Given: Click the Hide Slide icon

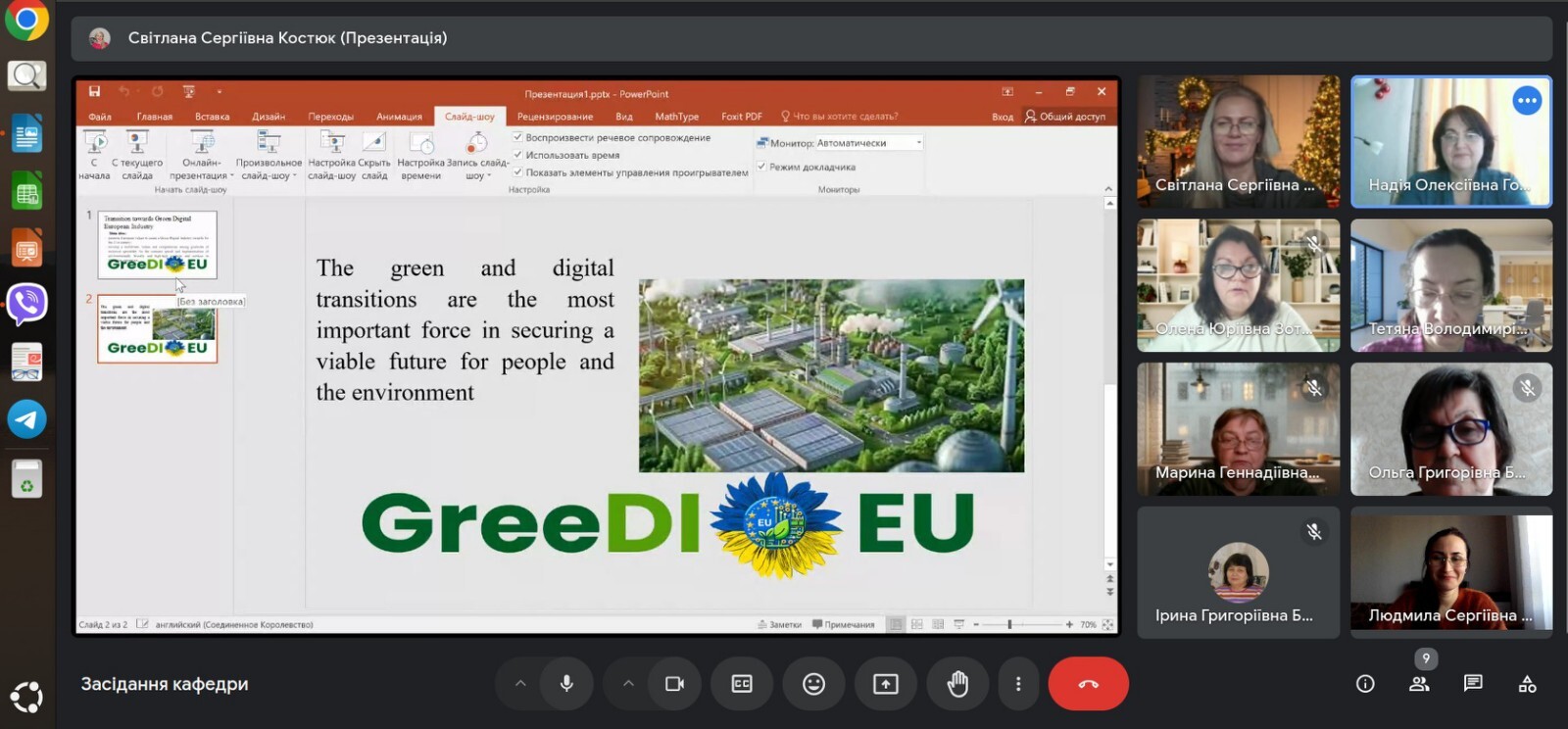Looking at the screenshot, I should coord(374,155).
